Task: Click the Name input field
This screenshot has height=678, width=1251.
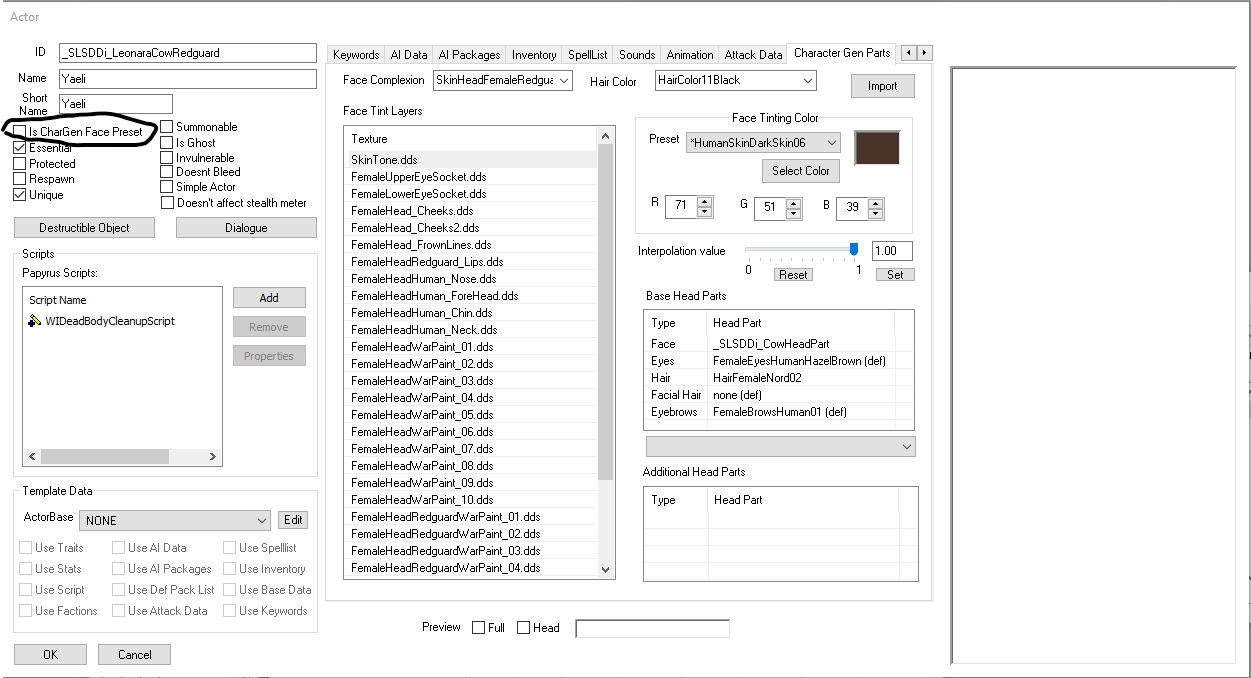Action: click(187, 79)
